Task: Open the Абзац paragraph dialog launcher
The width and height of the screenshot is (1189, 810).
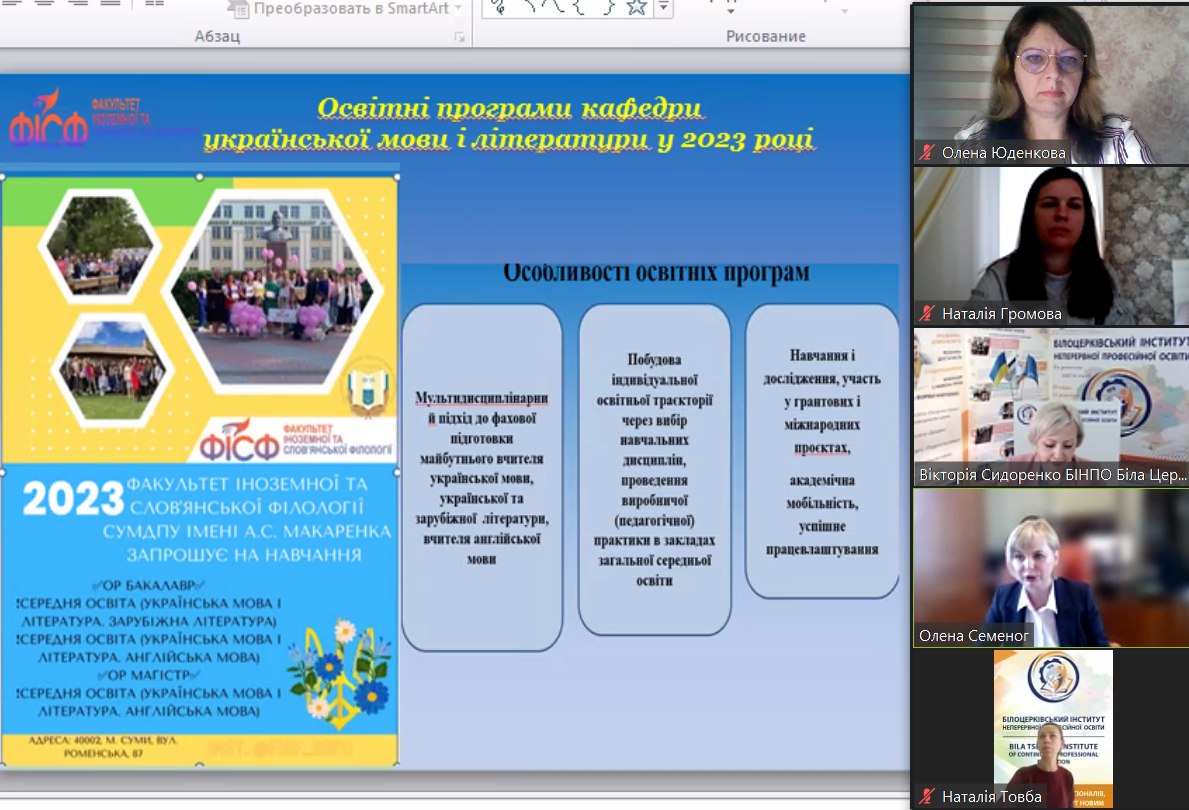Action: [460, 37]
